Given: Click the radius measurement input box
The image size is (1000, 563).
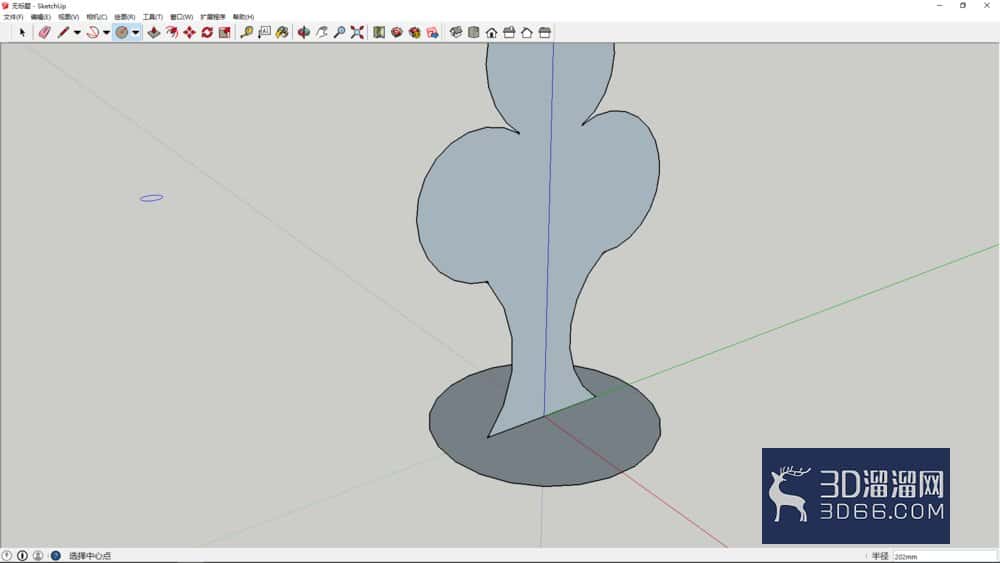Looking at the screenshot, I should coord(944,556).
